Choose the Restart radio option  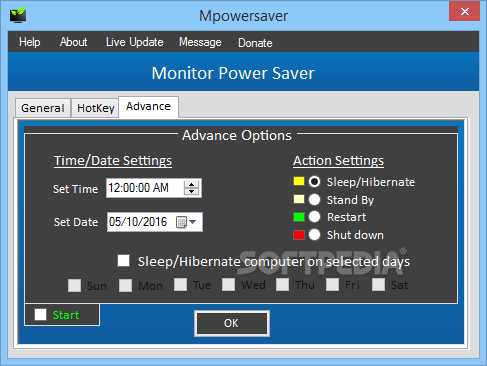314,217
